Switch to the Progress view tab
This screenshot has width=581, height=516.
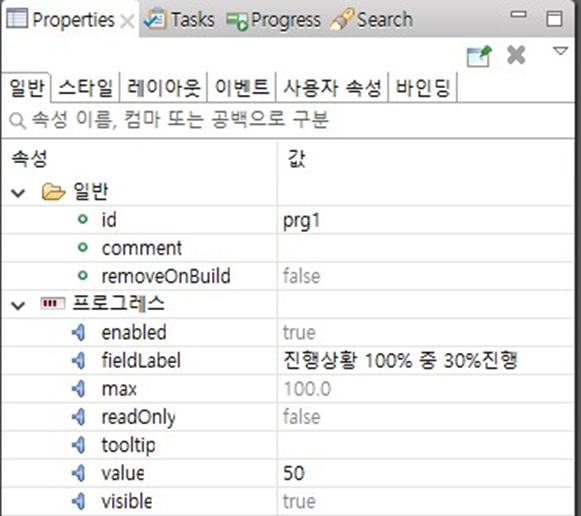coord(273,19)
